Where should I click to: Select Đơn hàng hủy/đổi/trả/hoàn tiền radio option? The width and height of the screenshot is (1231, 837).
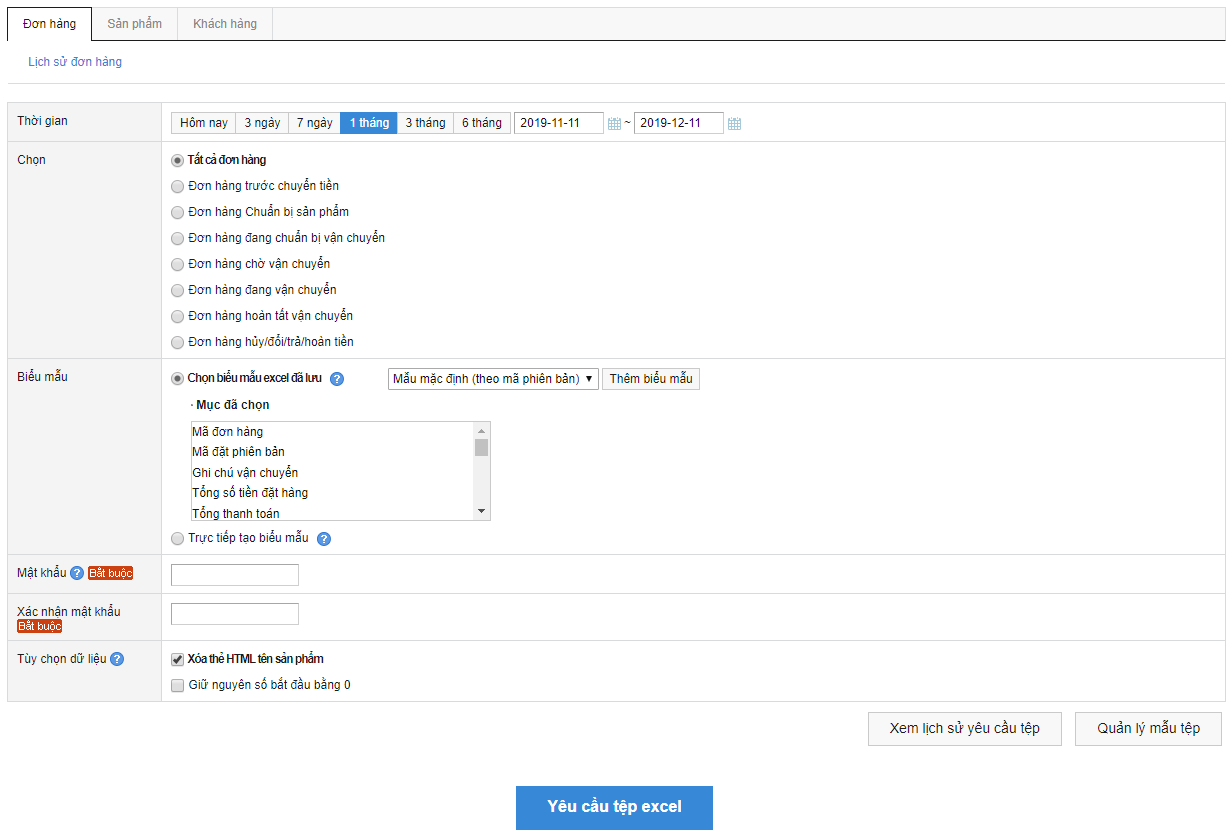pos(178,342)
